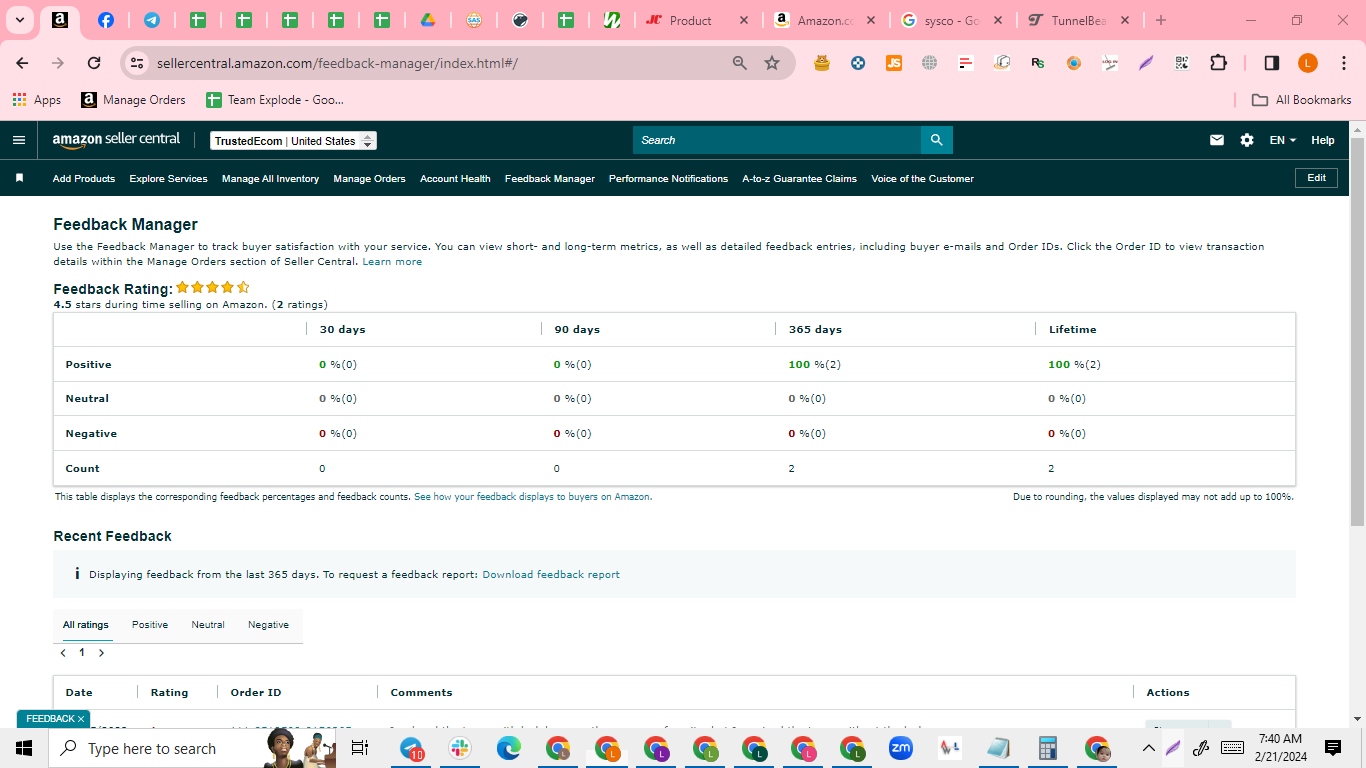
Task: Open the EN language dropdown
Action: (1283, 140)
